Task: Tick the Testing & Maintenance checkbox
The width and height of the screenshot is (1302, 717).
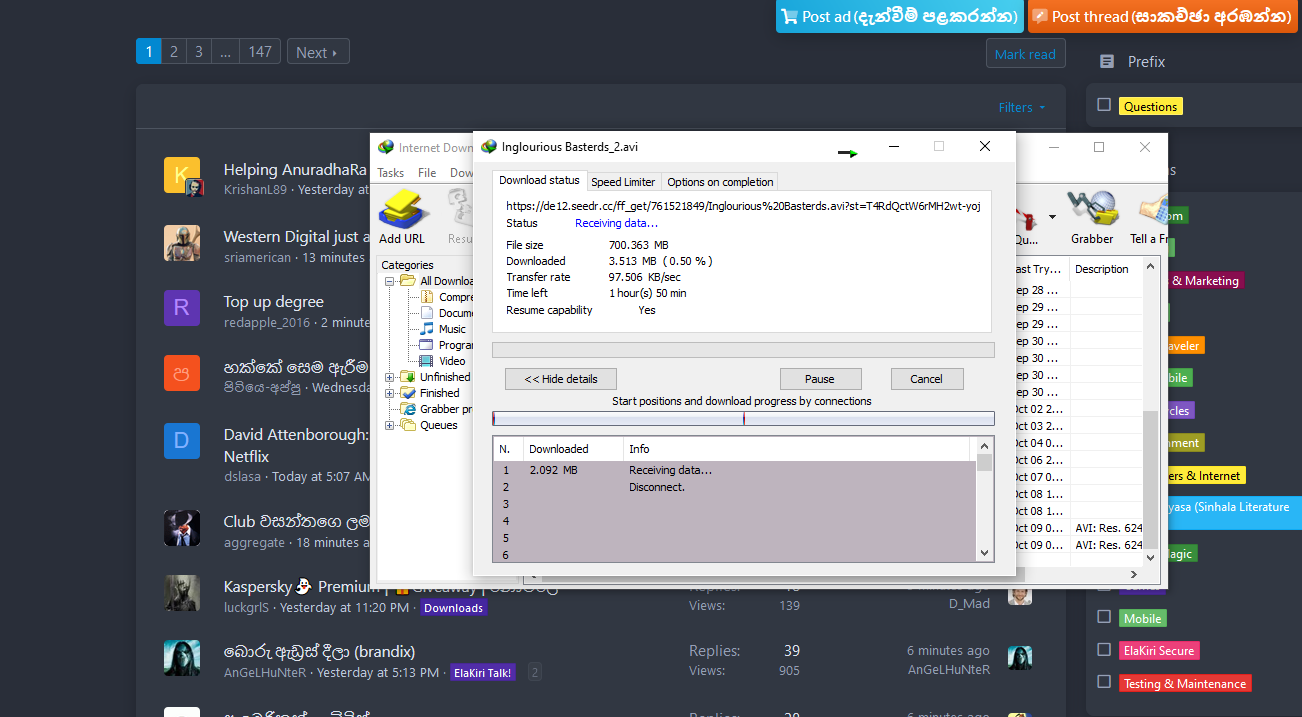Action: click(x=1104, y=682)
